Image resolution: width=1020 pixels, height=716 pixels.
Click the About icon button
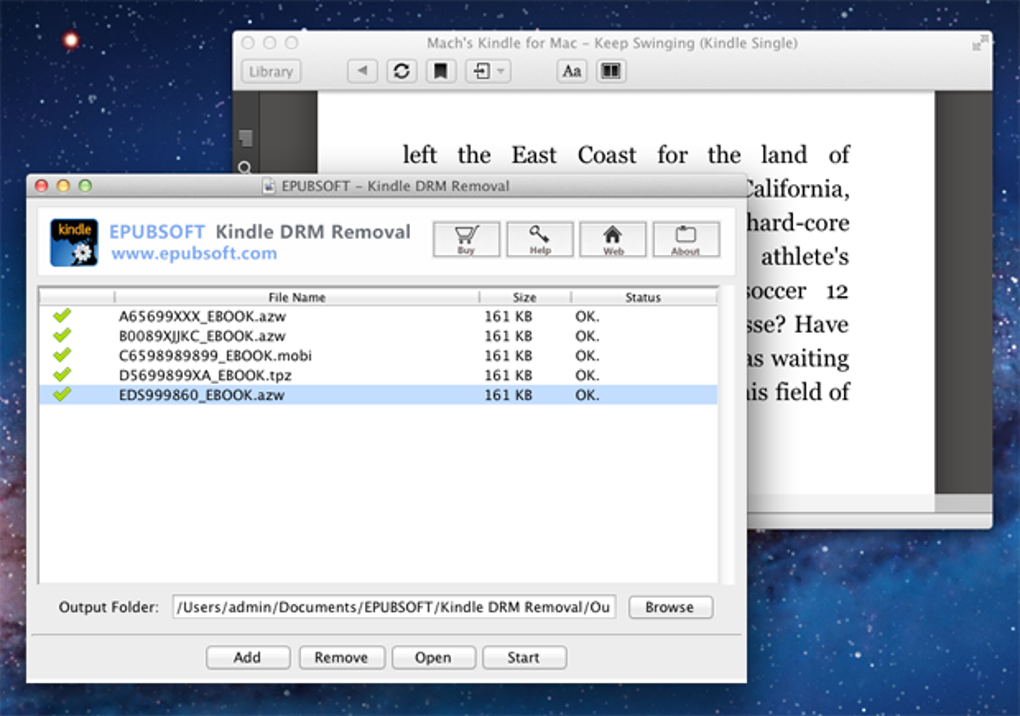tap(685, 239)
